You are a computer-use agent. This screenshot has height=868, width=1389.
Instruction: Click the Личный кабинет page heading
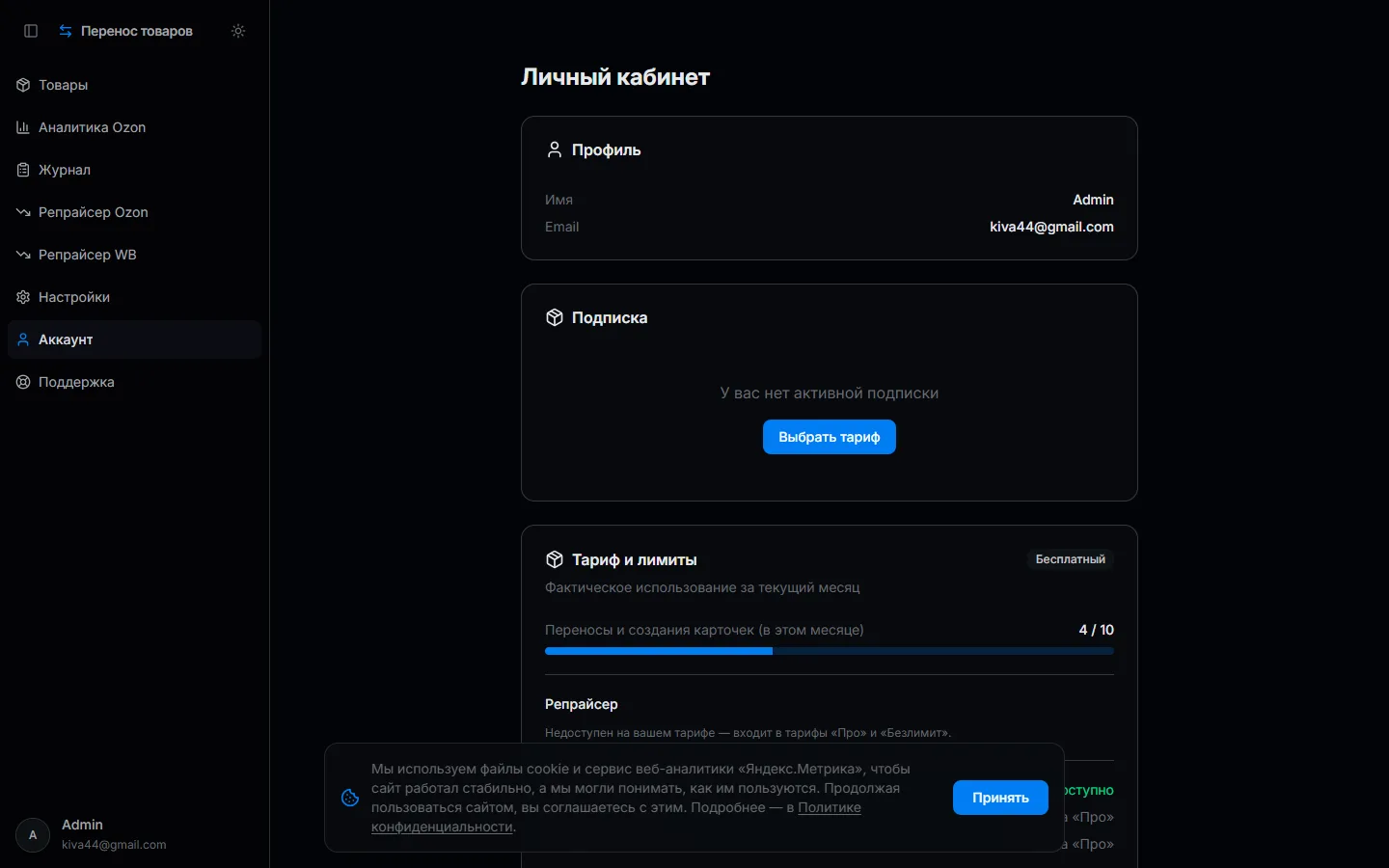coord(615,77)
